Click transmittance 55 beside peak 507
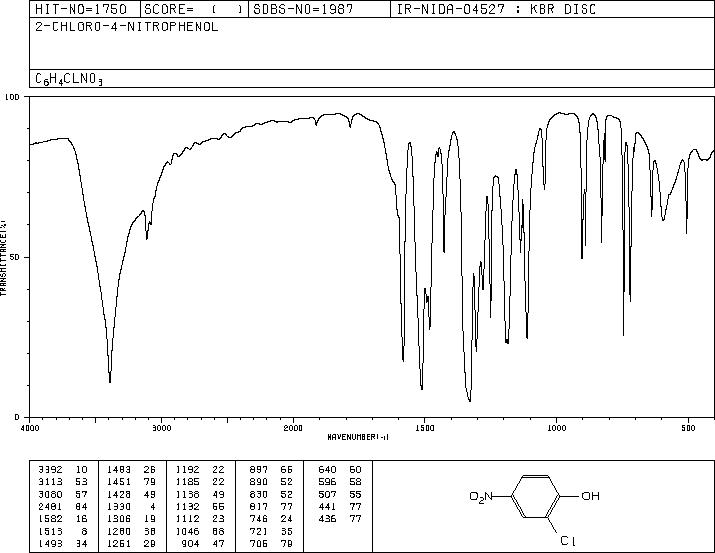Screen dimensions: 715x553 (355, 494)
